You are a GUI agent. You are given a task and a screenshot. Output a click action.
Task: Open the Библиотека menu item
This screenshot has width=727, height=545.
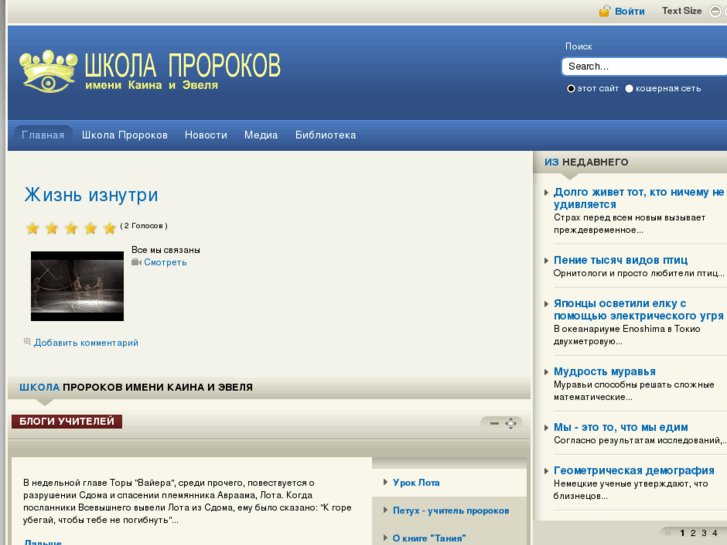pyautogui.click(x=325, y=135)
